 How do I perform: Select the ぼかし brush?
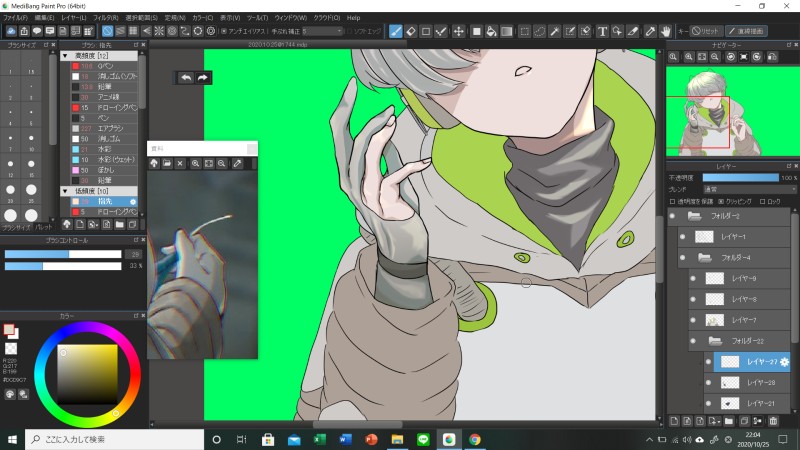coord(104,170)
